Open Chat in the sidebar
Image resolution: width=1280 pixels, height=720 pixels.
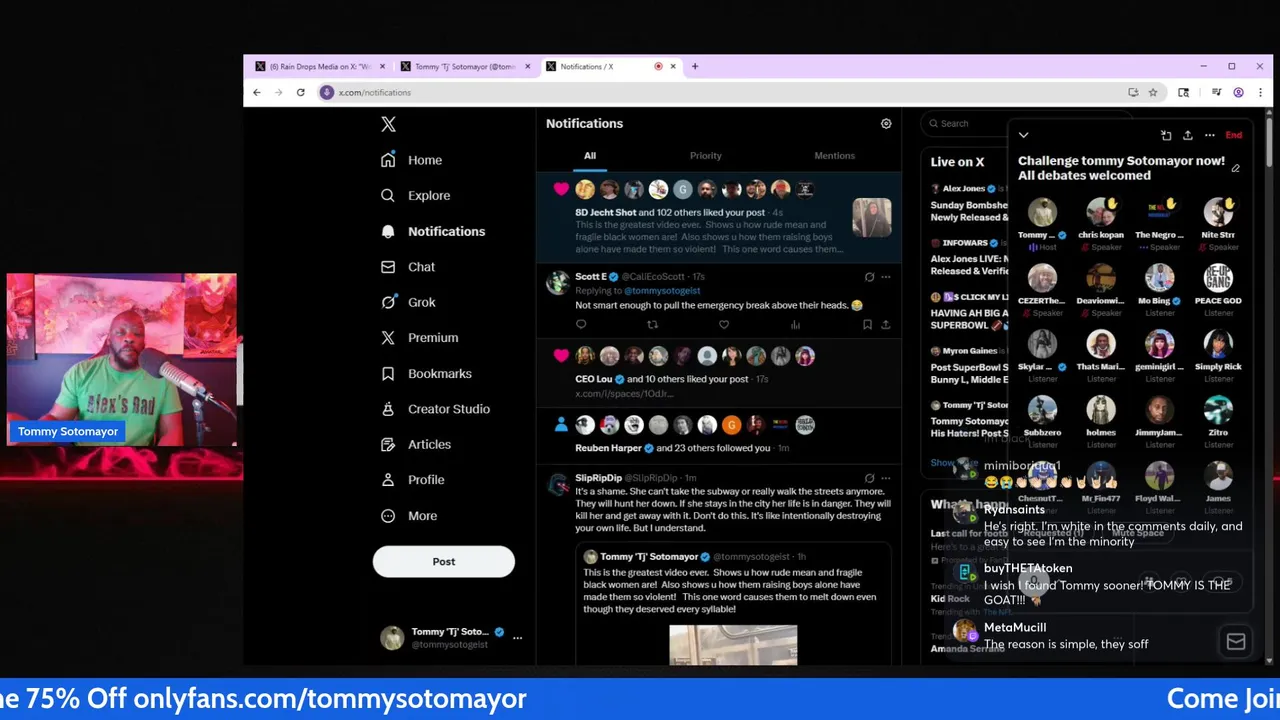tap(407, 267)
